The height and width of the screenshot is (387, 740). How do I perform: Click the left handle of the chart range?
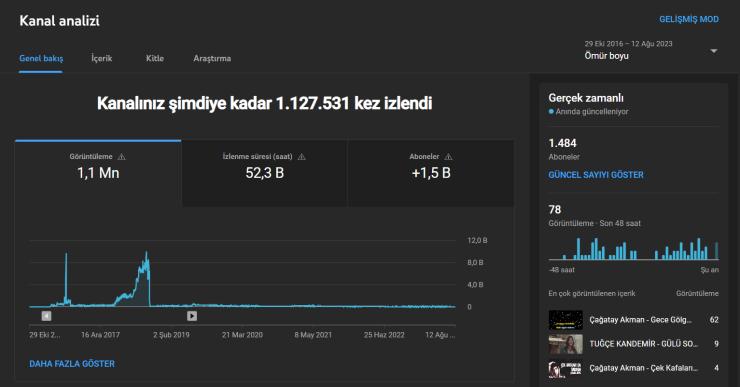(x=46, y=316)
